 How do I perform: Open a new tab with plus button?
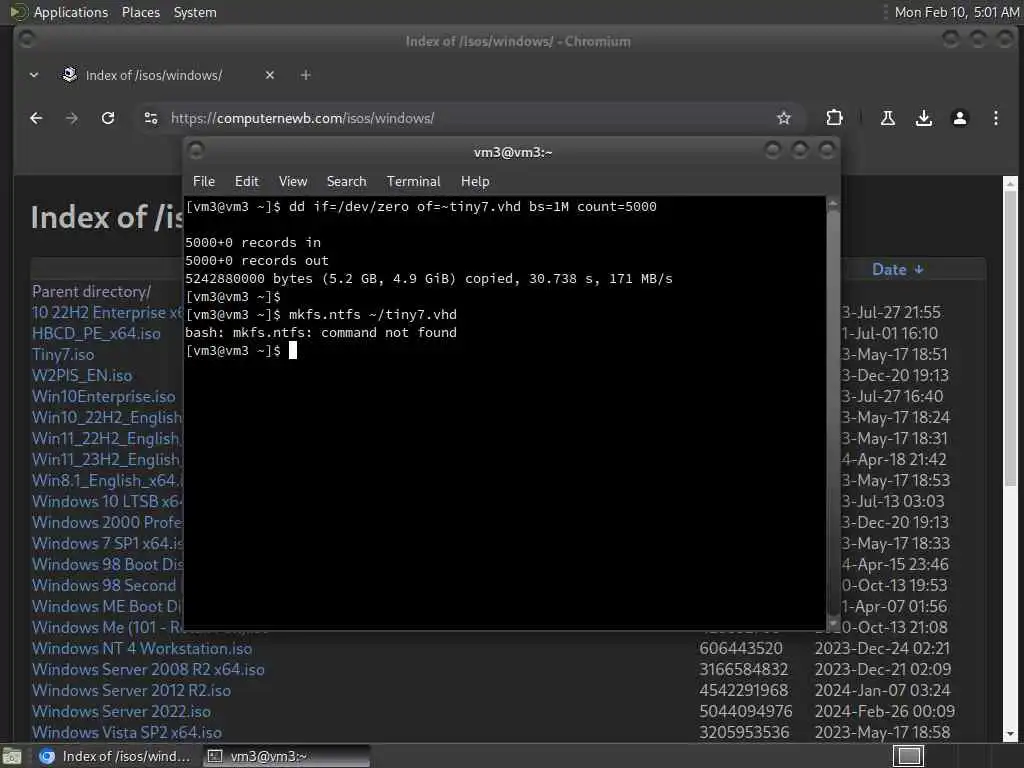click(305, 75)
